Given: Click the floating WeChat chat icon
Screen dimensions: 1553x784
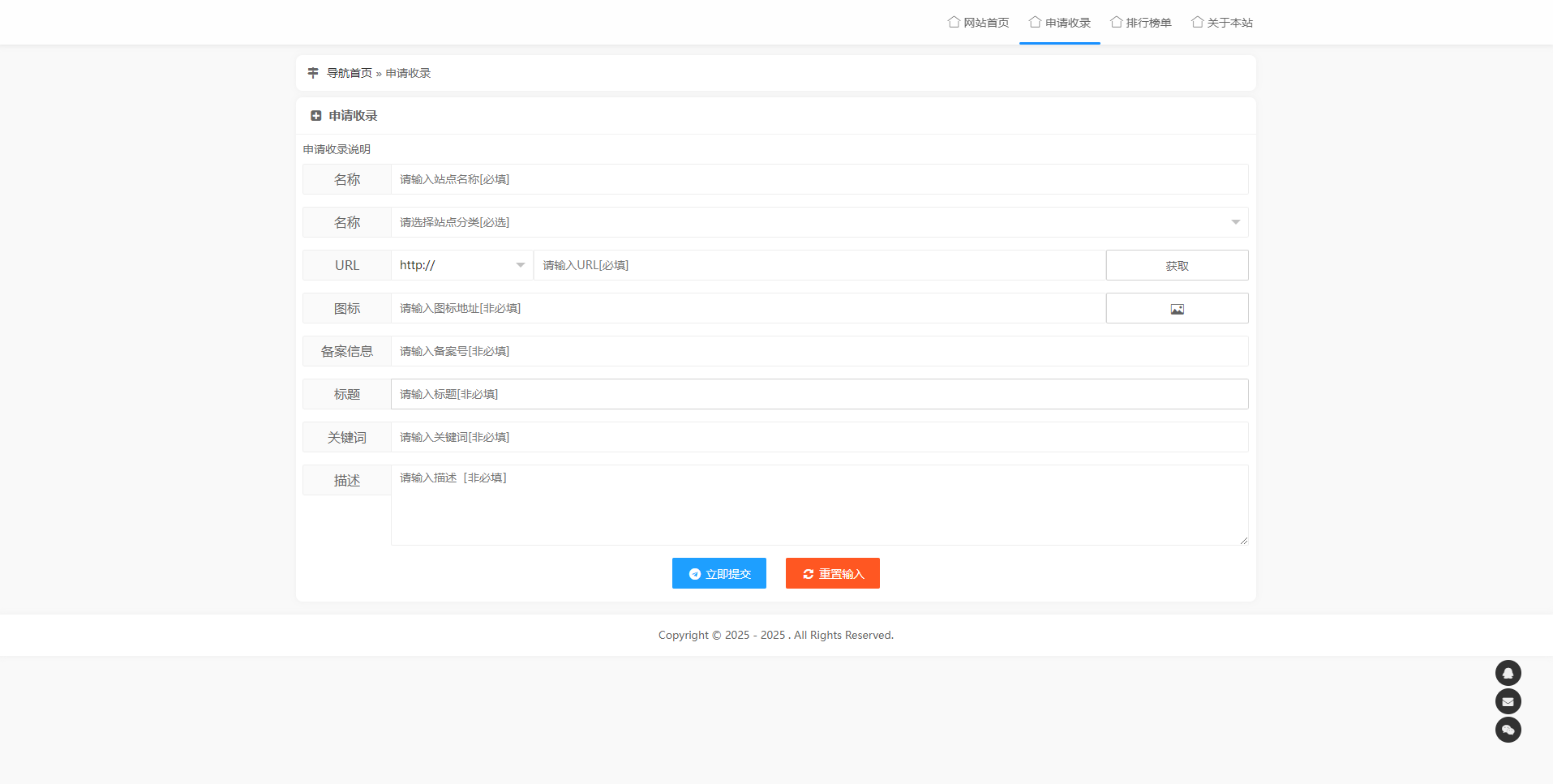Looking at the screenshot, I should pyautogui.click(x=1508, y=730).
